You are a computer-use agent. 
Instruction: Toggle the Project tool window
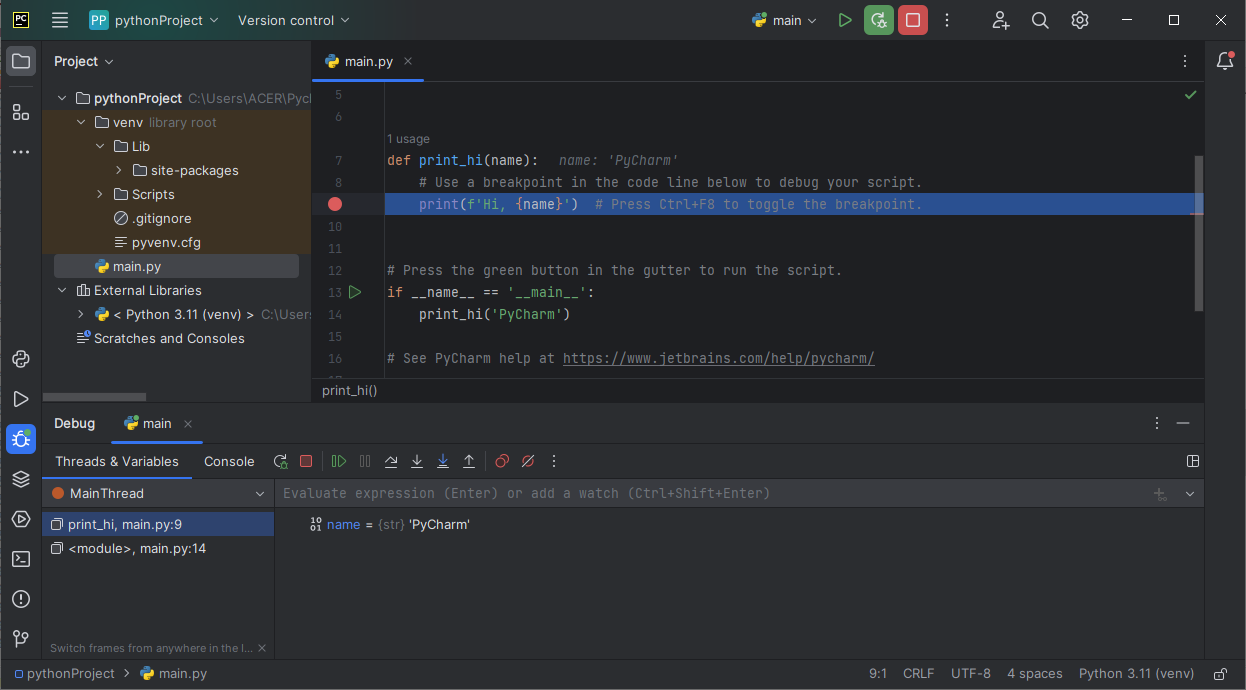(x=21, y=61)
